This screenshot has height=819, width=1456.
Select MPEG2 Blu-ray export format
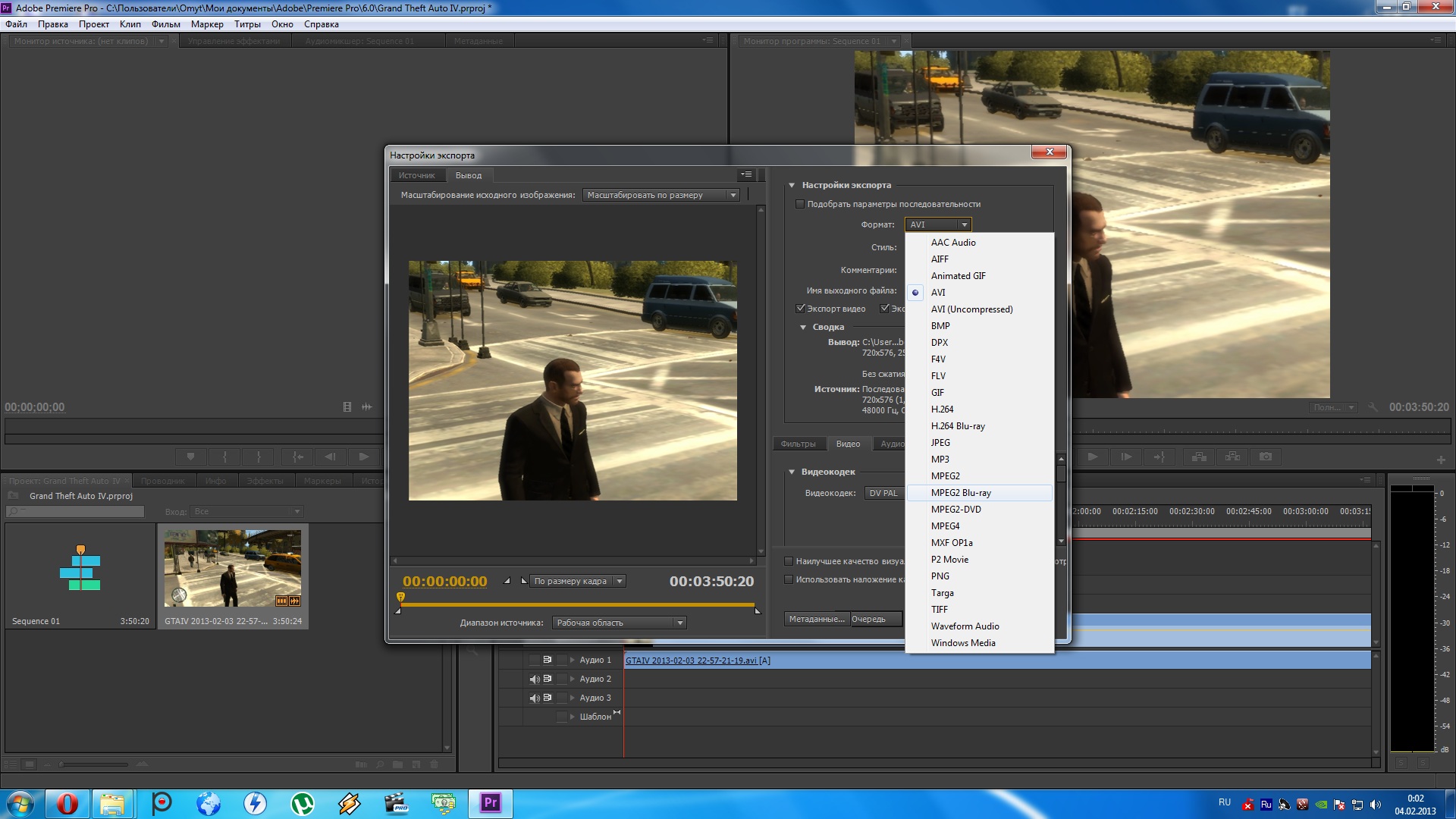pyautogui.click(x=961, y=492)
